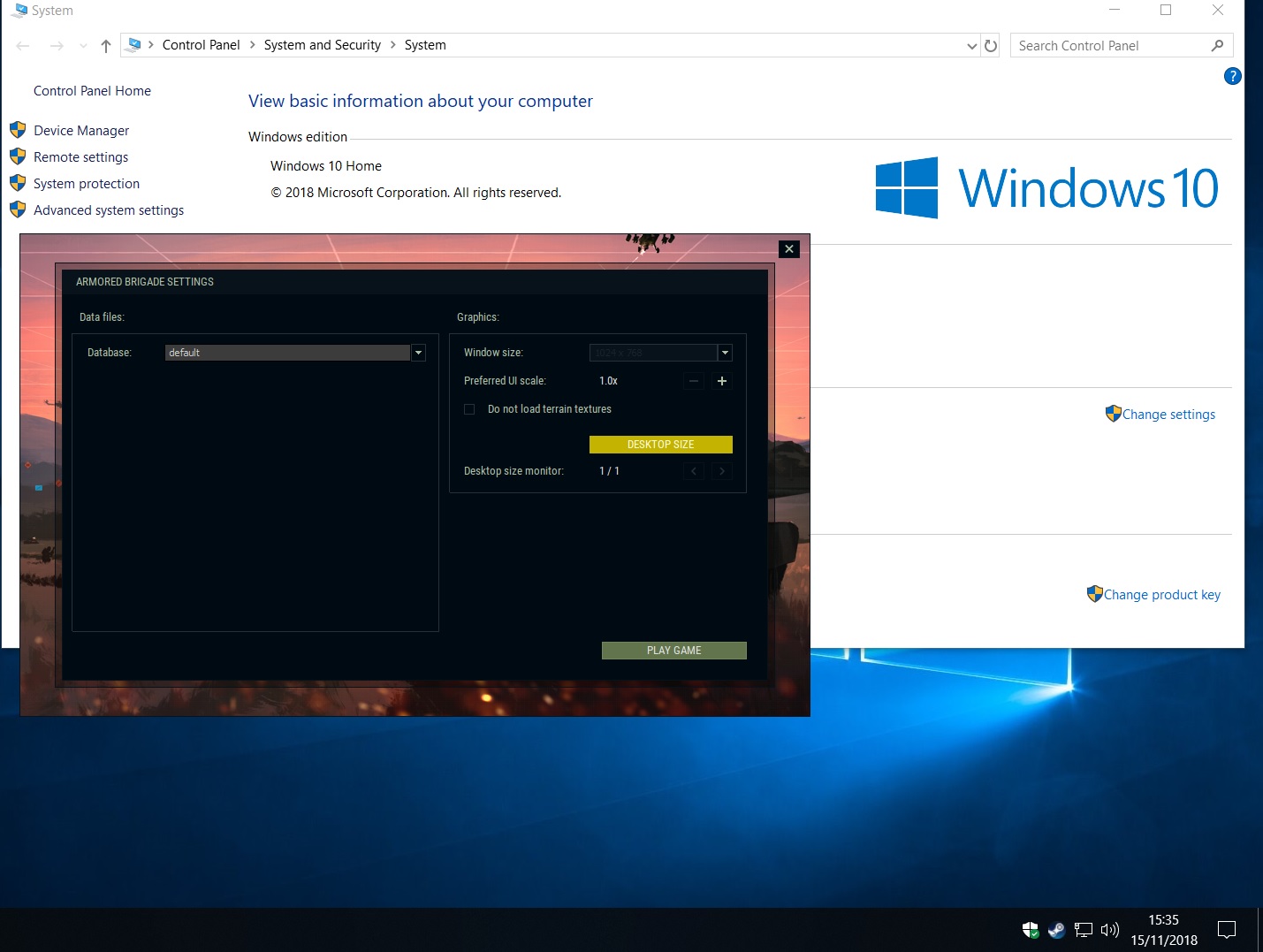Open Device Manager link
Viewport: 1263px width, 952px height.
coord(81,131)
